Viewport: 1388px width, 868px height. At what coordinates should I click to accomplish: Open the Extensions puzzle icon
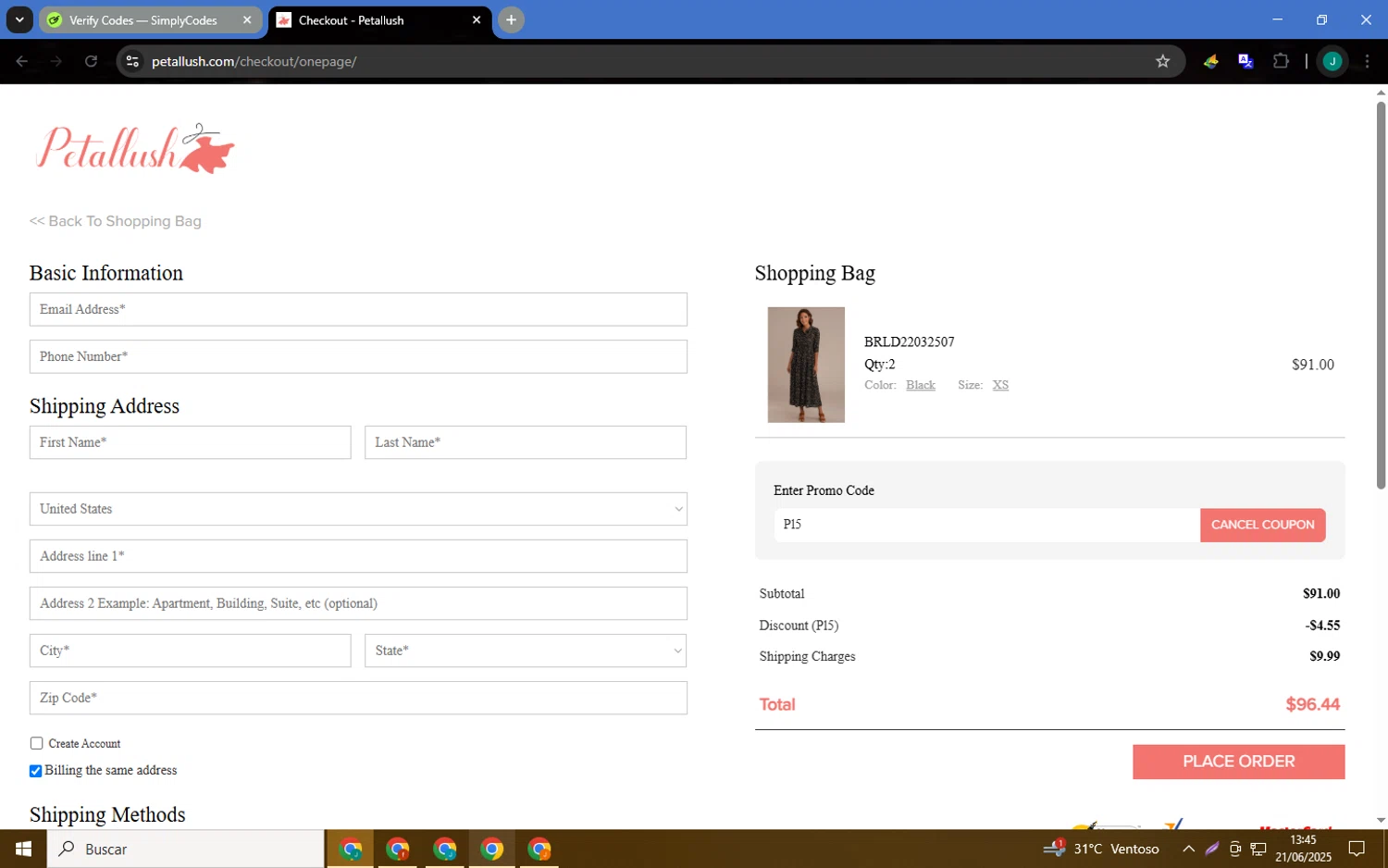coord(1281,61)
